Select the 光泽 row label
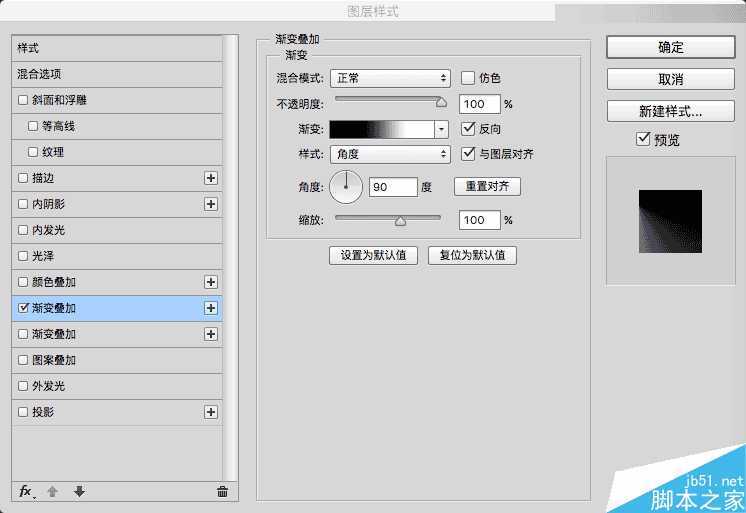 click(x=43, y=256)
